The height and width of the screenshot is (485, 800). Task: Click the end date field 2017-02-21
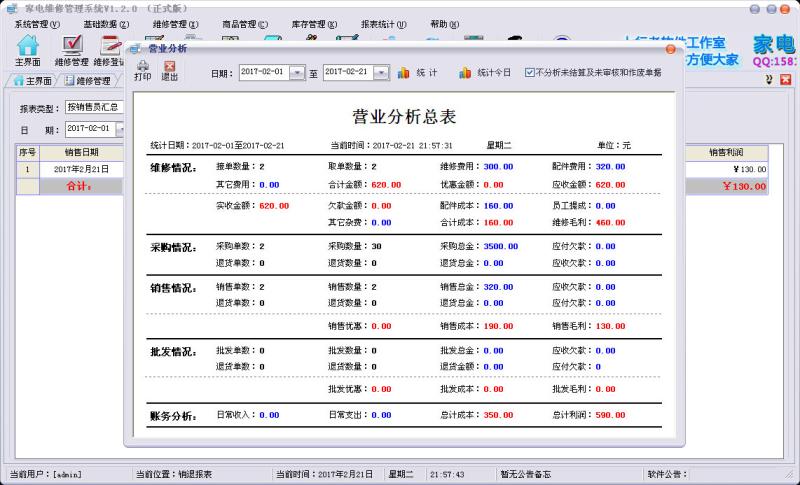(x=348, y=72)
